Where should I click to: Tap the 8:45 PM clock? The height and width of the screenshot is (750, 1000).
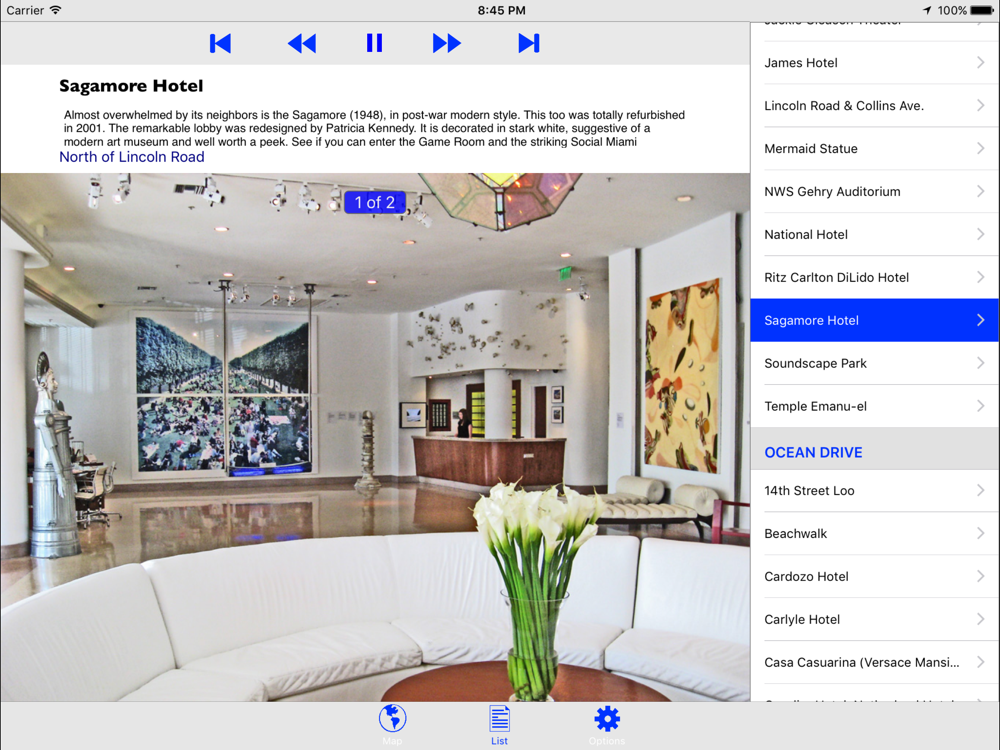click(x=501, y=10)
